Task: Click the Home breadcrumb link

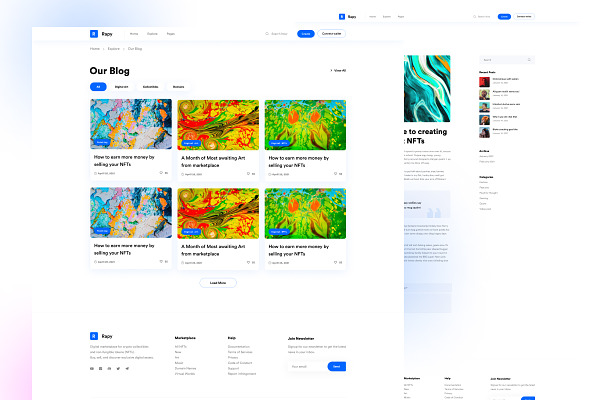Action: tap(95, 49)
